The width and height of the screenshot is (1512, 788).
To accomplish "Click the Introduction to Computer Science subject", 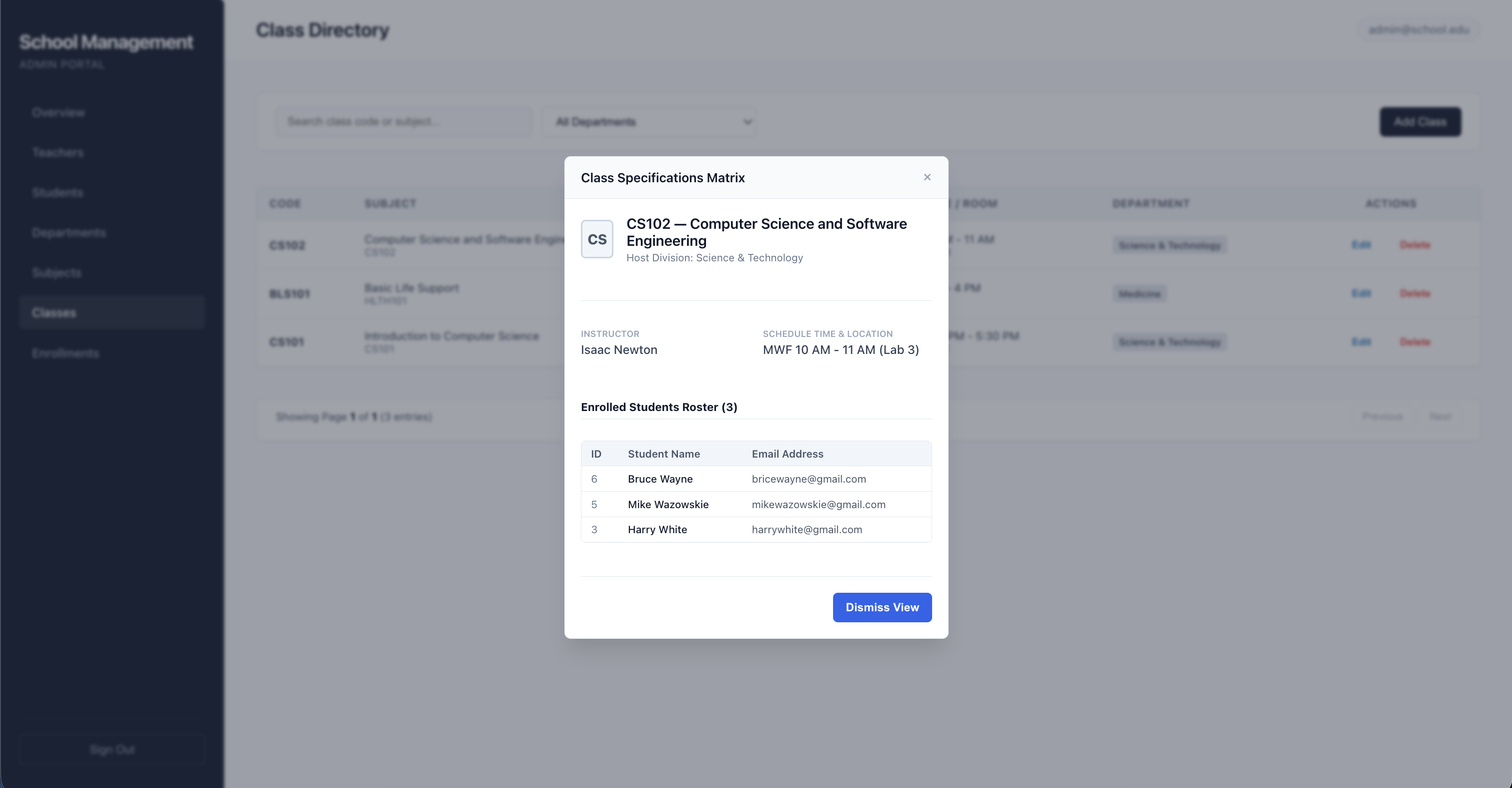I will tap(451, 336).
